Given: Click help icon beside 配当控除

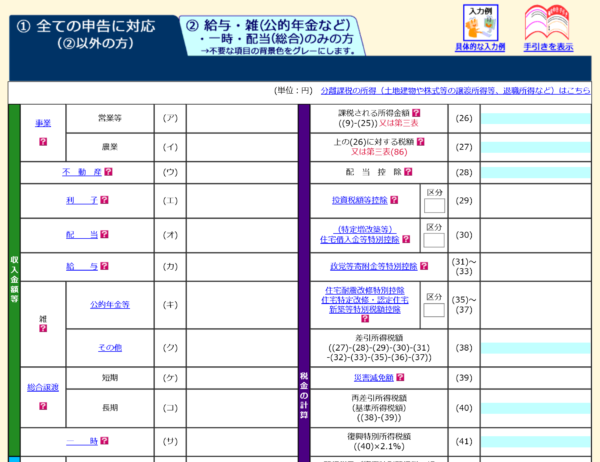Looking at the screenshot, I should click(408, 171).
